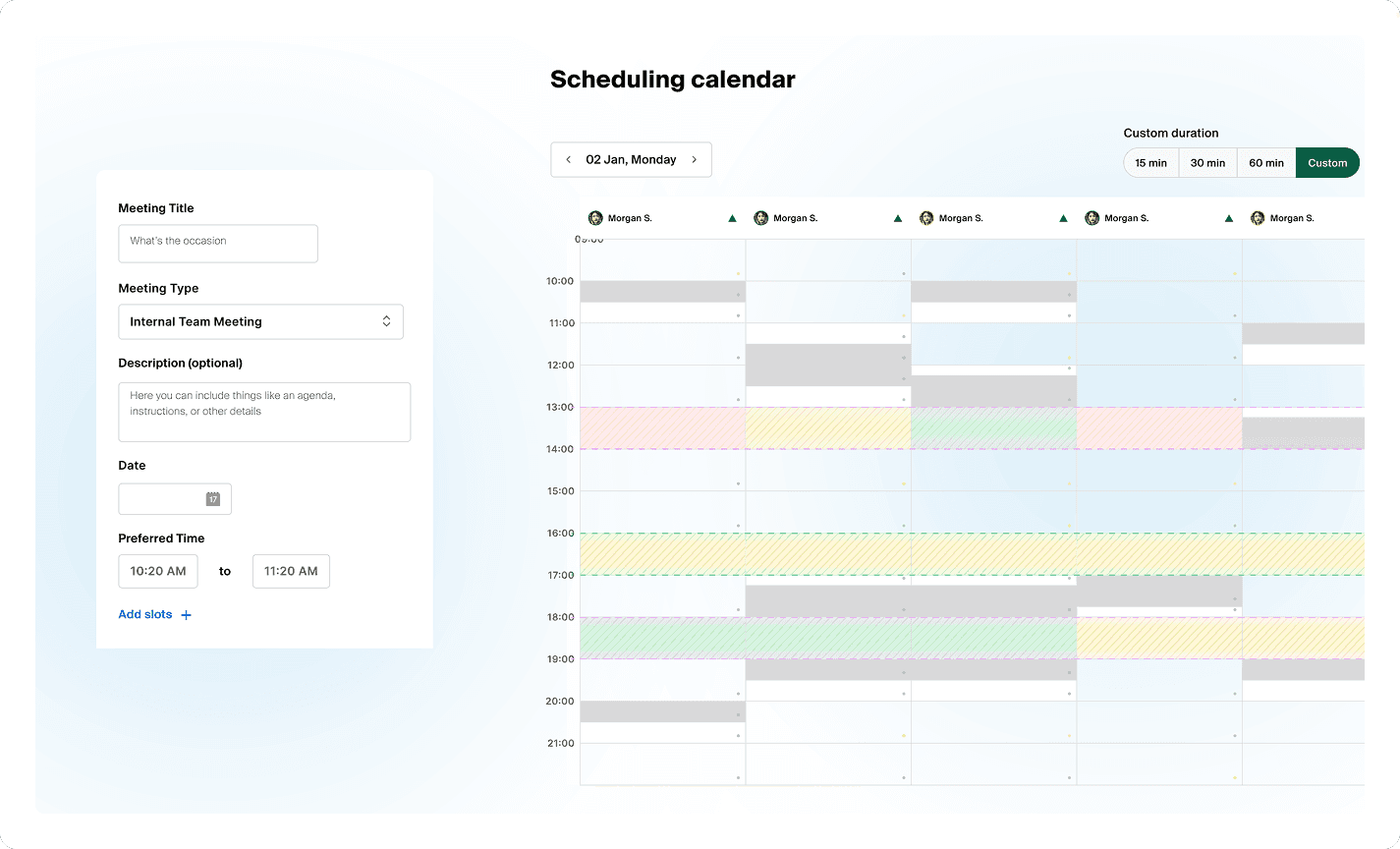Screen dimensions: 1400x849
Task: Click the third Morgan S. avatar
Action: 926,217
